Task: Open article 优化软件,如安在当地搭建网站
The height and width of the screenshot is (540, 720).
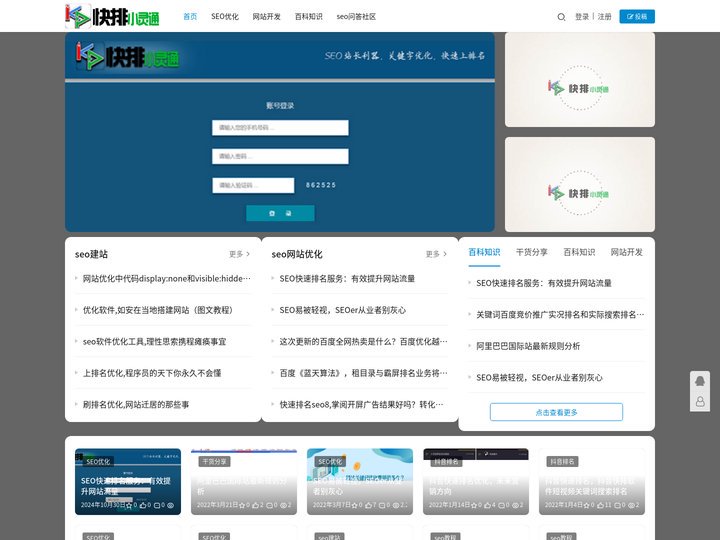Action: click(x=158, y=310)
